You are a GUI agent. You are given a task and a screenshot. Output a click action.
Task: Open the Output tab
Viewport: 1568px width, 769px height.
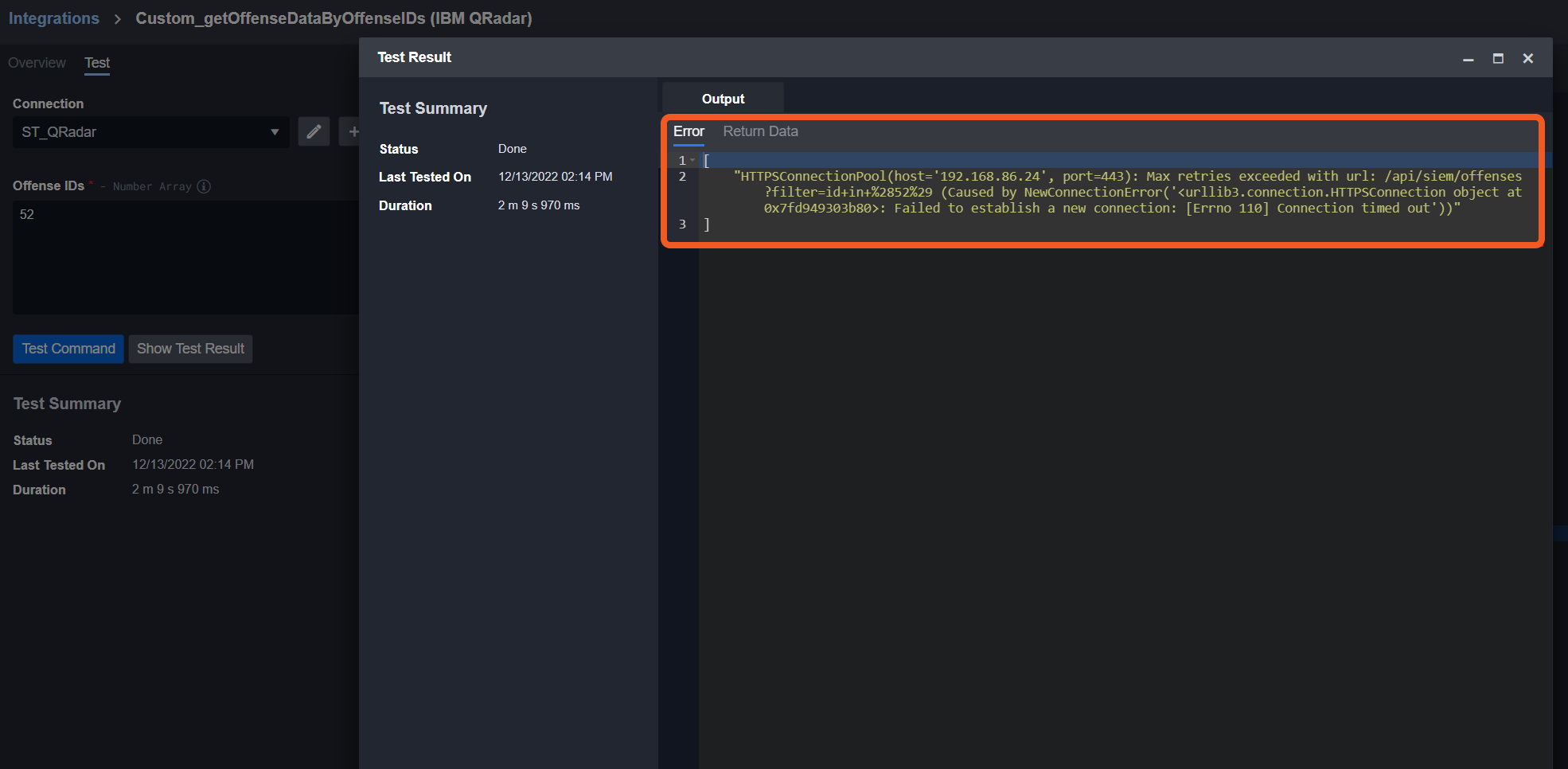pos(723,99)
